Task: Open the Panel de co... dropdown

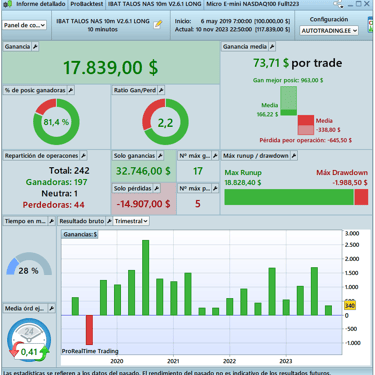Action: coord(25,25)
